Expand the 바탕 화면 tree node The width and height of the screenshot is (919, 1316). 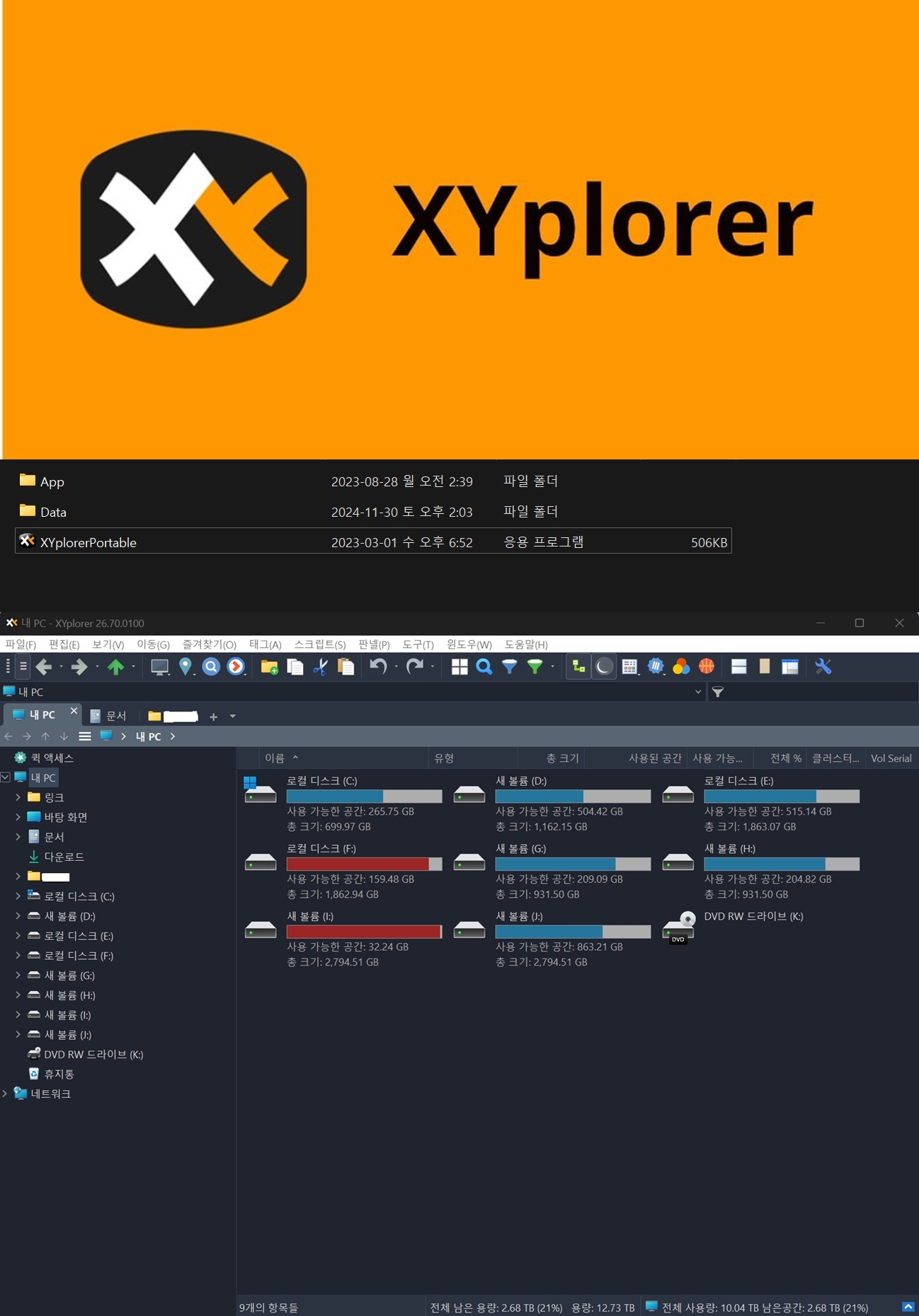pyautogui.click(x=18, y=817)
